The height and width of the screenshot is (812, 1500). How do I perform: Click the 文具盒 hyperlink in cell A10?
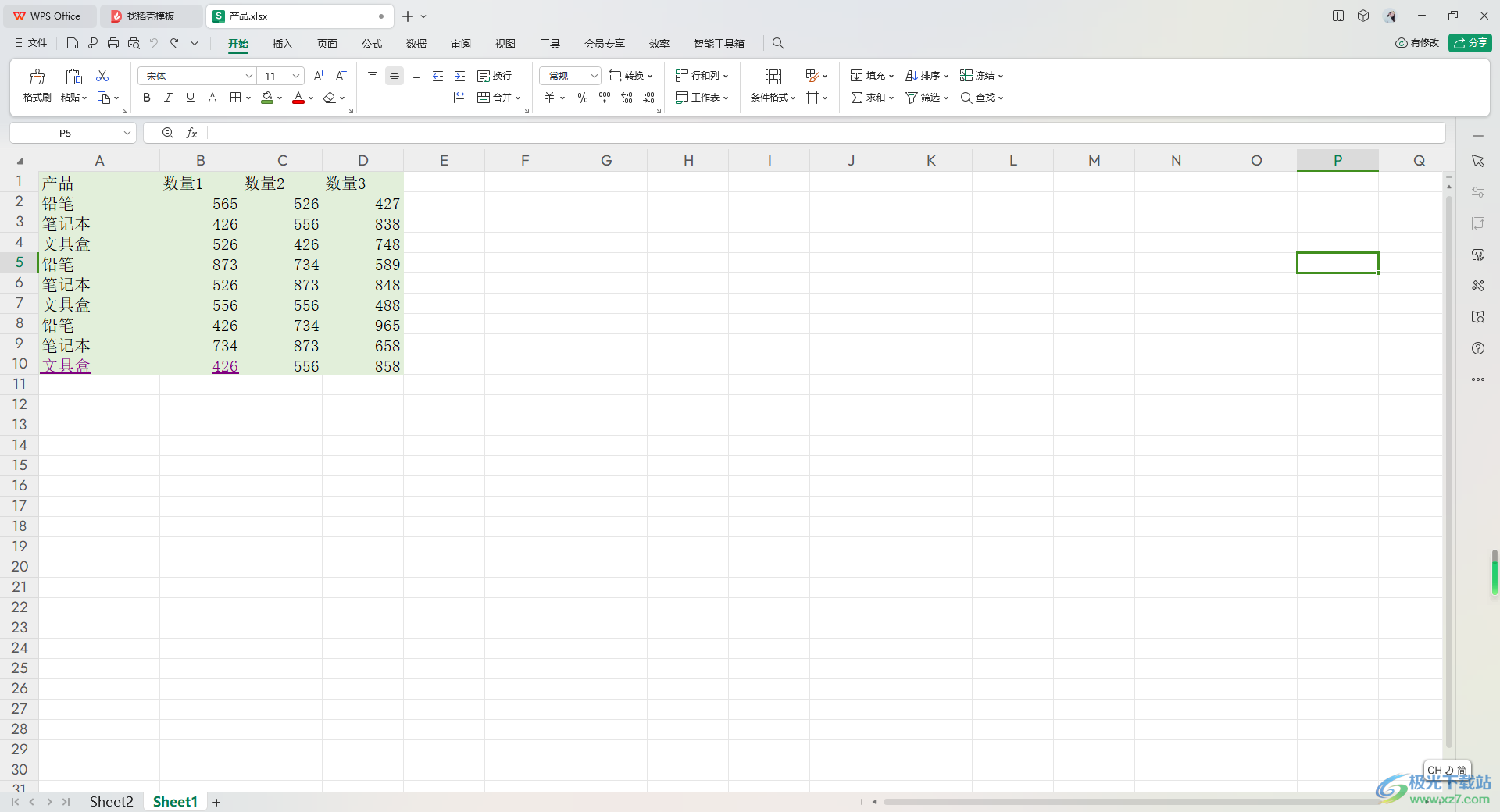pos(66,366)
